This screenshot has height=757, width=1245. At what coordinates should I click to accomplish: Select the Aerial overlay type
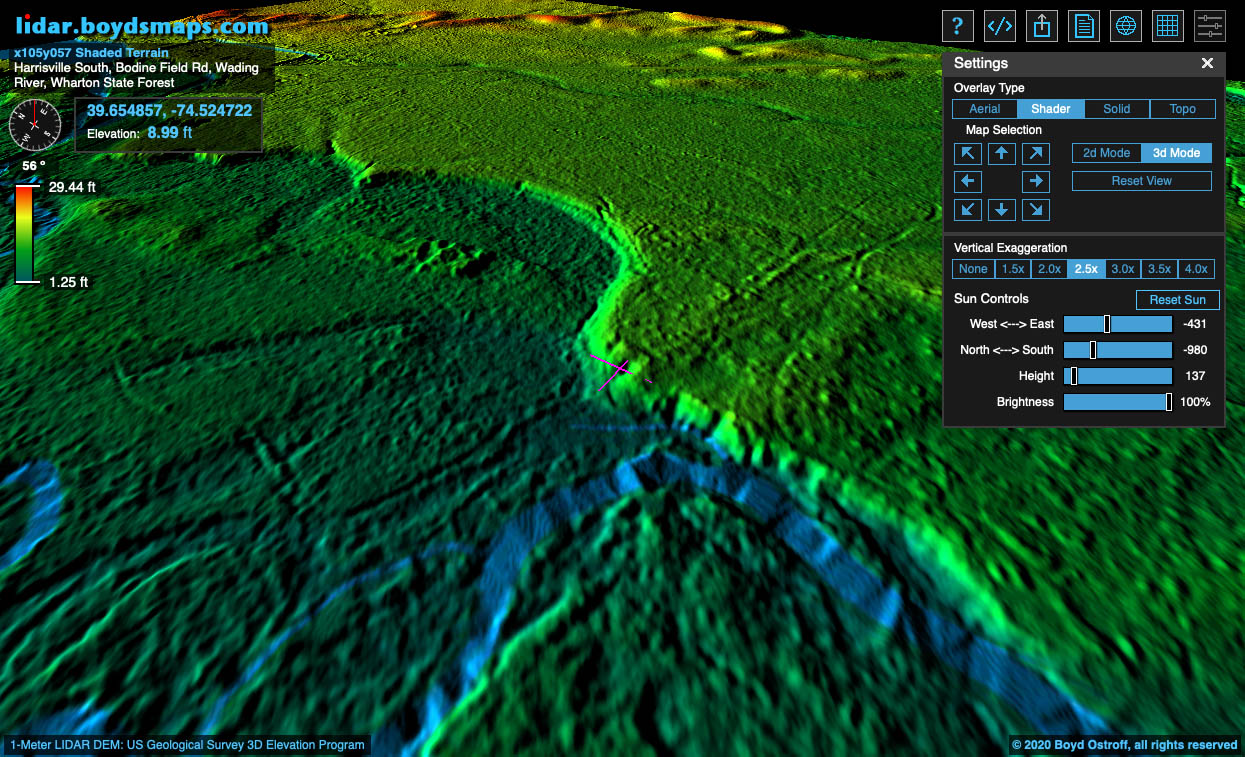tap(984, 109)
